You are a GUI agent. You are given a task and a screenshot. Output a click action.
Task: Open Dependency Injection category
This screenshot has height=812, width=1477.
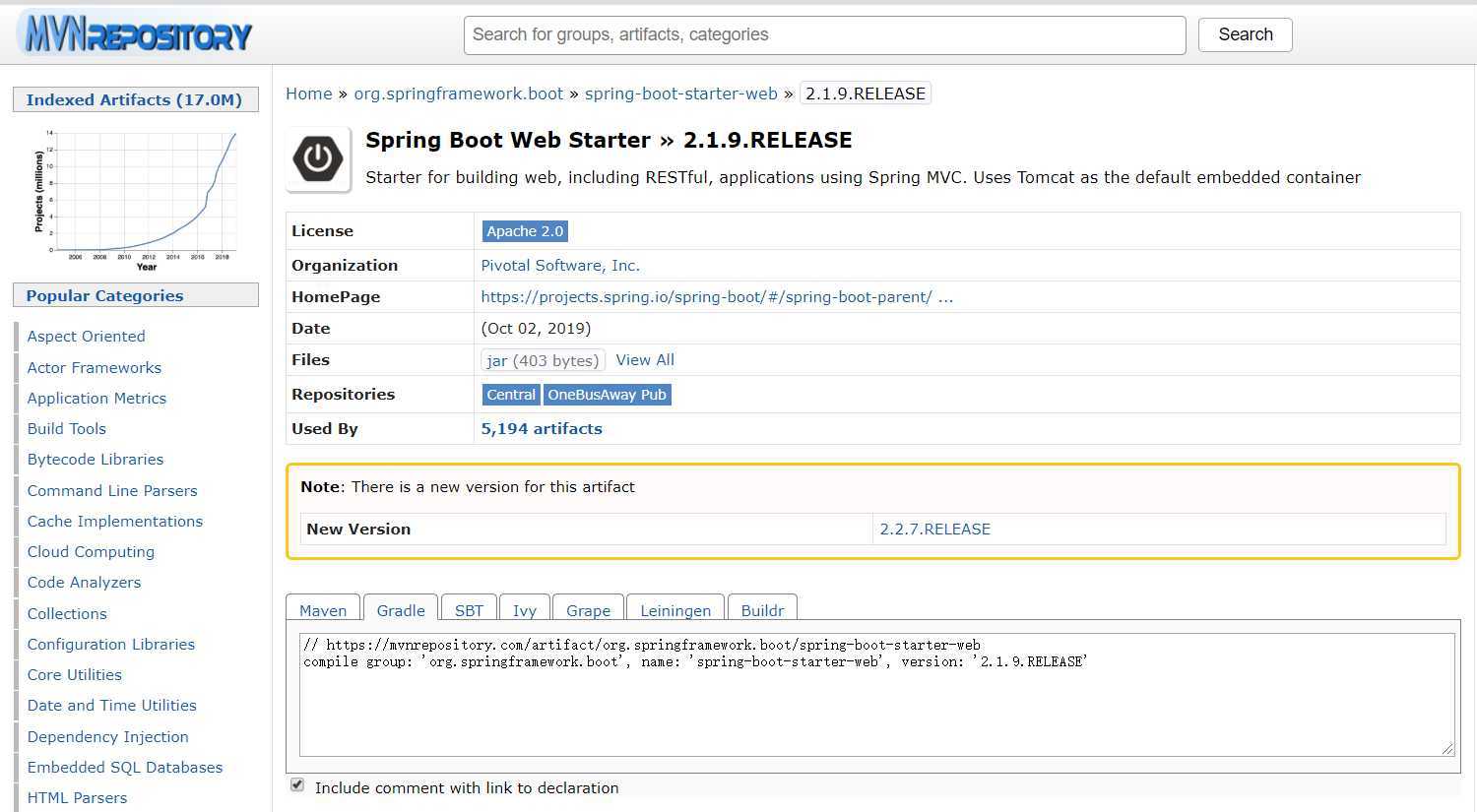pyautogui.click(x=108, y=737)
